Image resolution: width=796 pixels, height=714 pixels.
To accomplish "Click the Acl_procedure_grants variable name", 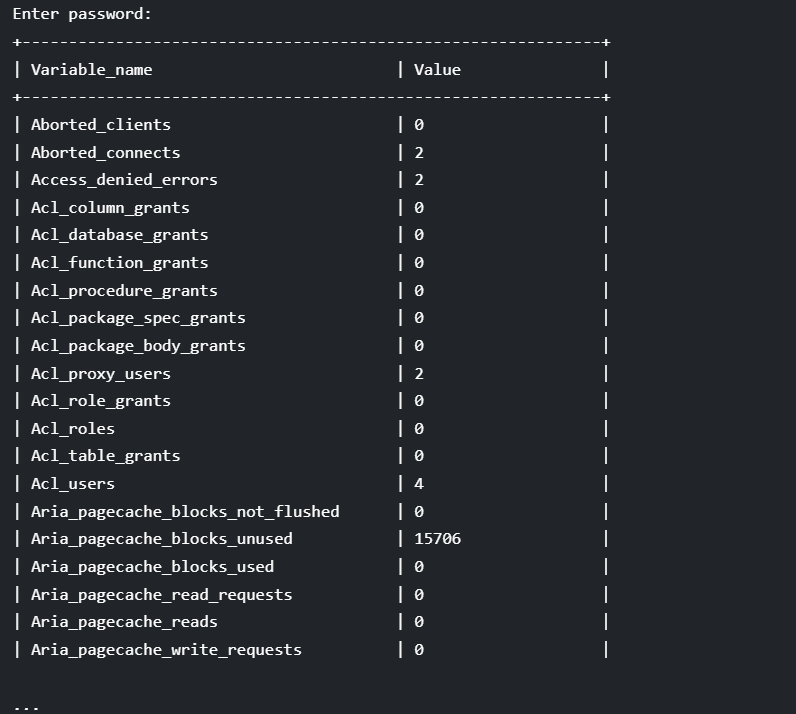I will [124, 291].
